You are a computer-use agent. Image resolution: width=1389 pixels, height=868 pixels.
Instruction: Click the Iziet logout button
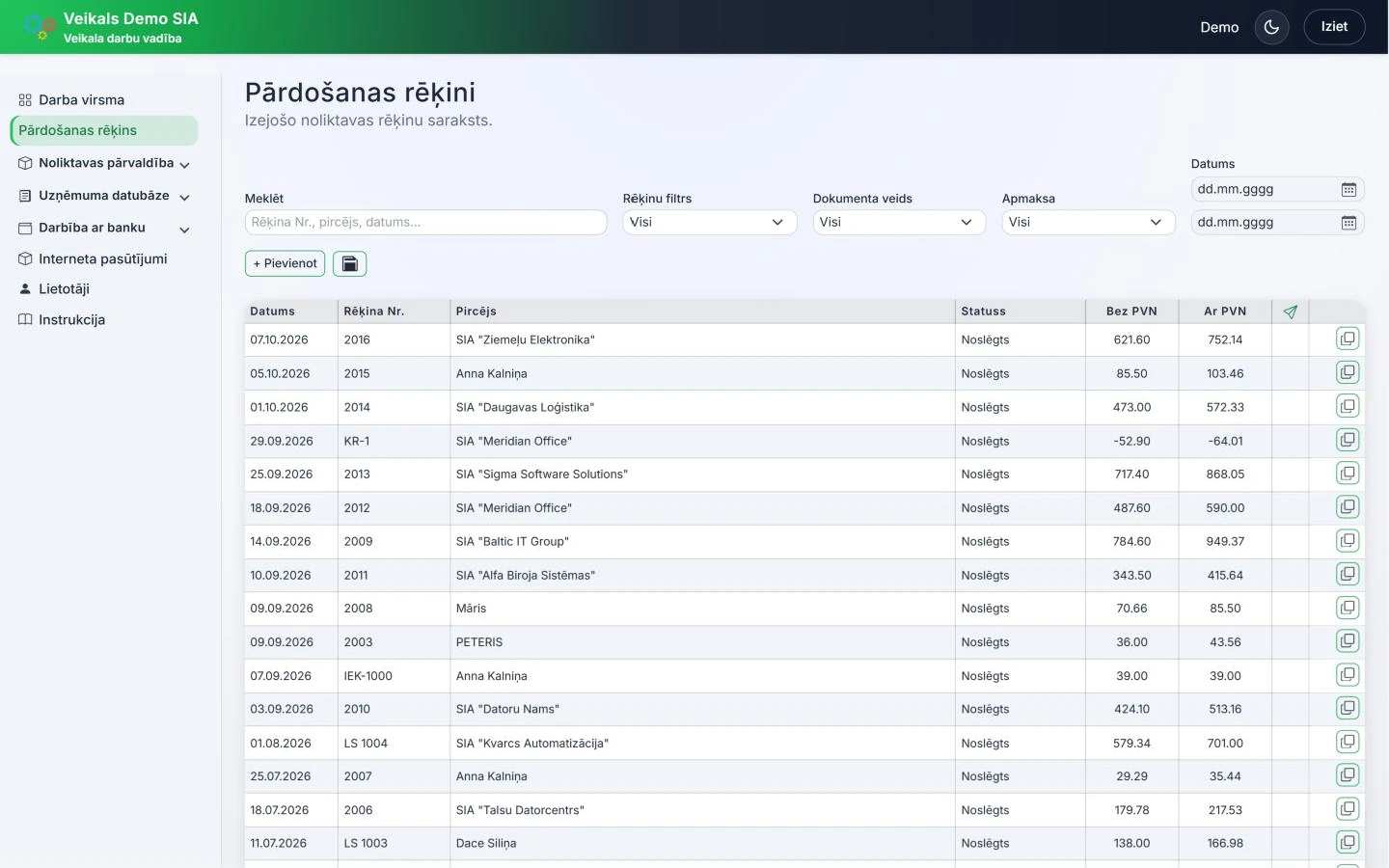(x=1334, y=27)
